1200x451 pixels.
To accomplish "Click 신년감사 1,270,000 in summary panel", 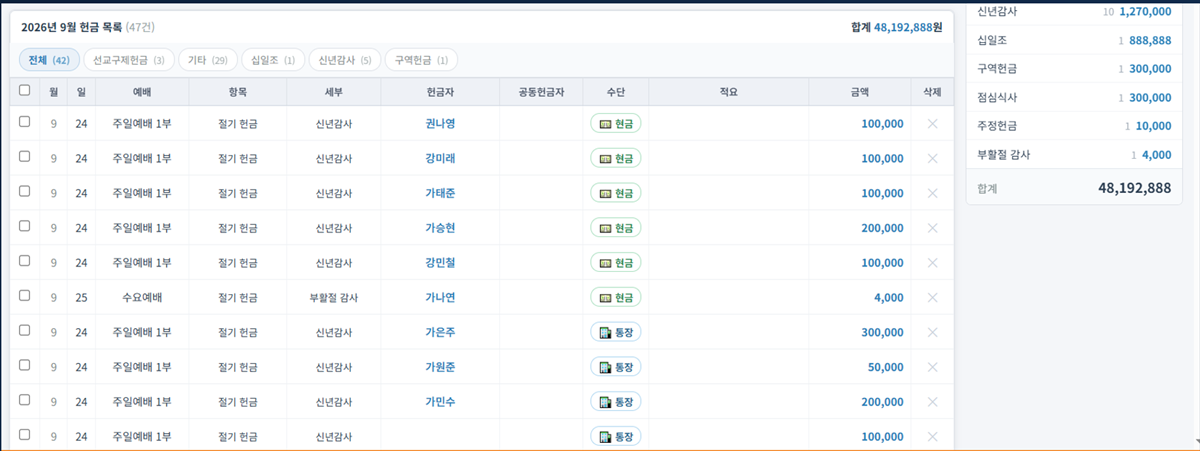I will tap(1074, 12).
